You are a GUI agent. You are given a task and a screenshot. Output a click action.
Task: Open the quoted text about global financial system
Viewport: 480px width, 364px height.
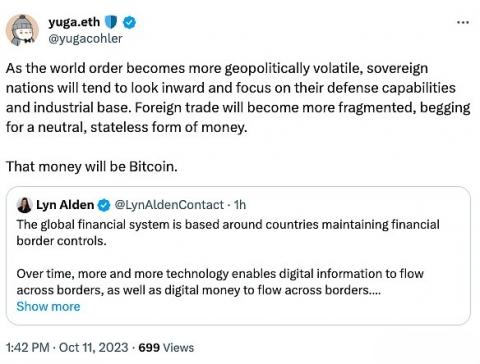coord(228,233)
